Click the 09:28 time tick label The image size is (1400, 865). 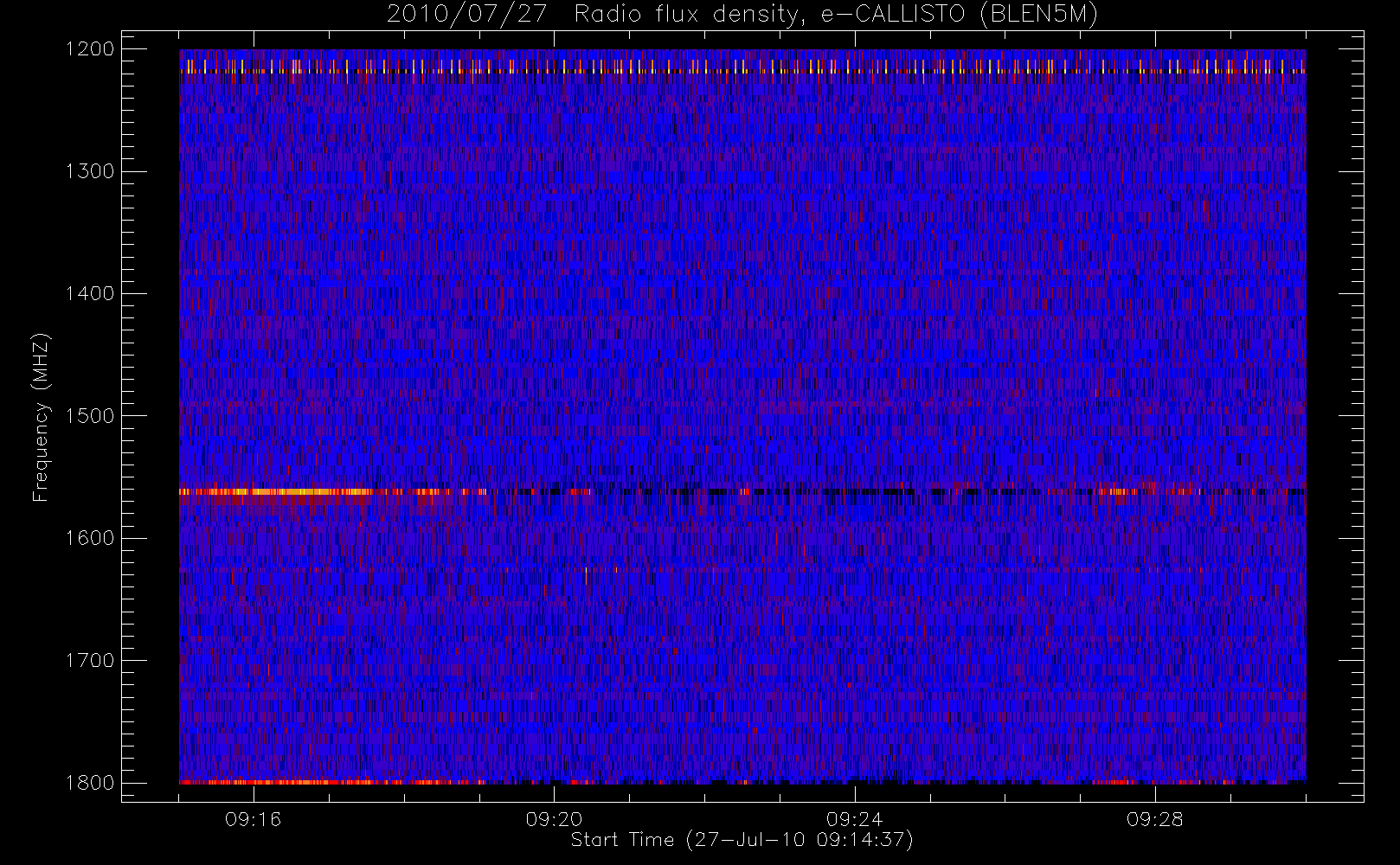point(1155,819)
